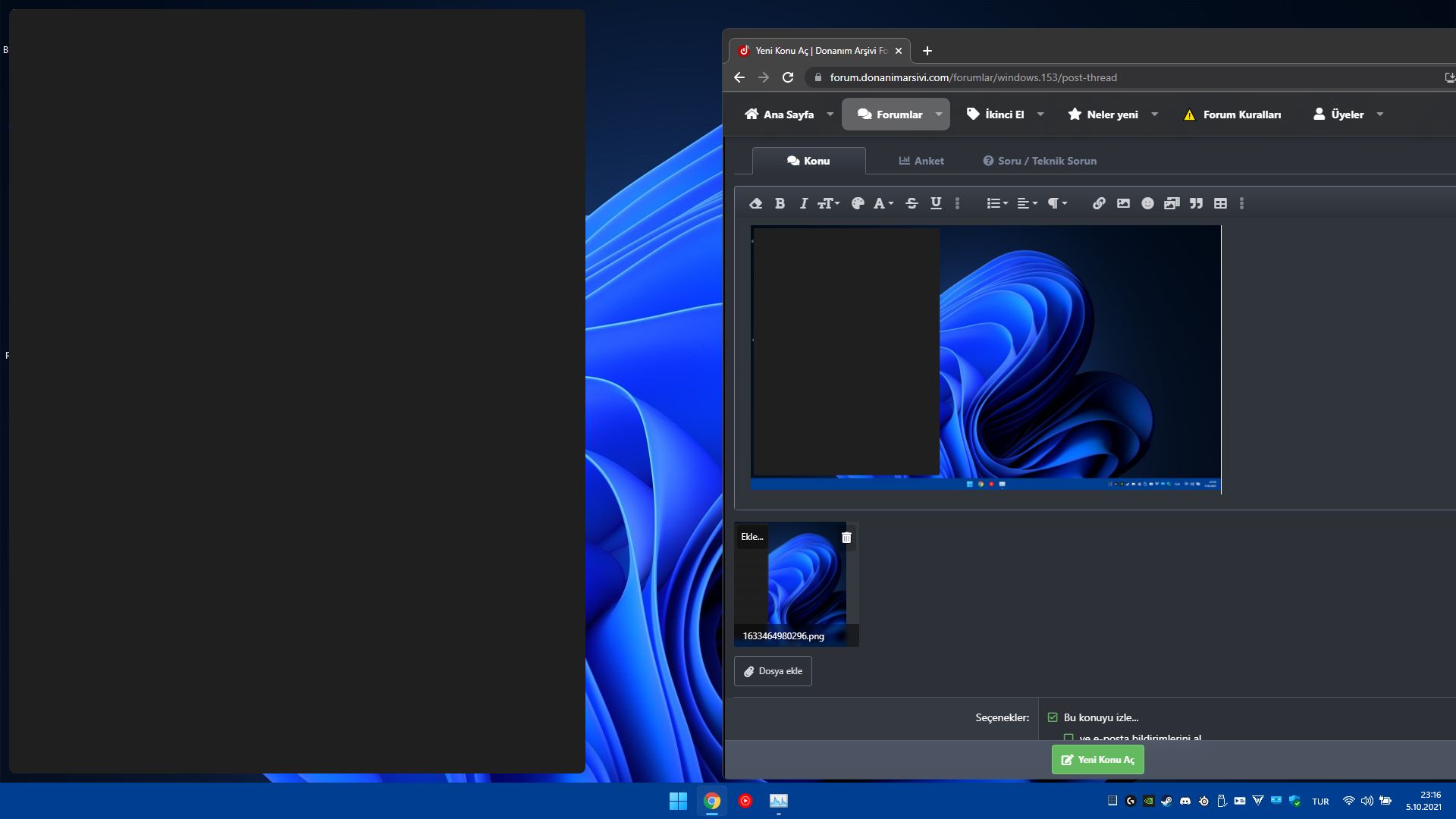Close the Yeni Konu Aç browser tab
Viewport: 1456px width, 819px height.
point(899,51)
